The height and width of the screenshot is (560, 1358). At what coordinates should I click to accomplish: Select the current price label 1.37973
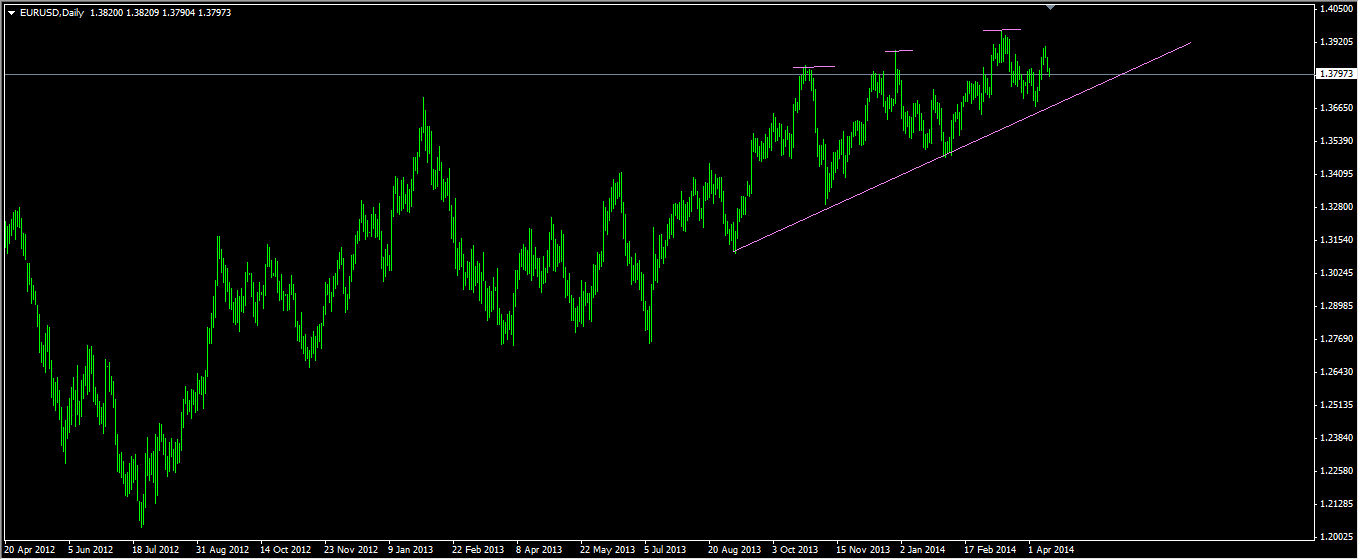point(1337,74)
